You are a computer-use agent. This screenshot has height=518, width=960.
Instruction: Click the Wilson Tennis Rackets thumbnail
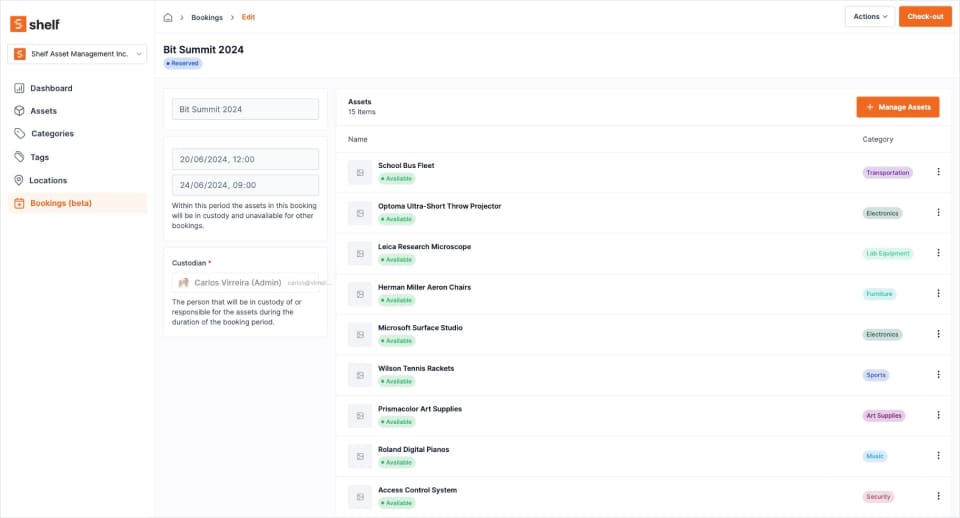point(360,375)
